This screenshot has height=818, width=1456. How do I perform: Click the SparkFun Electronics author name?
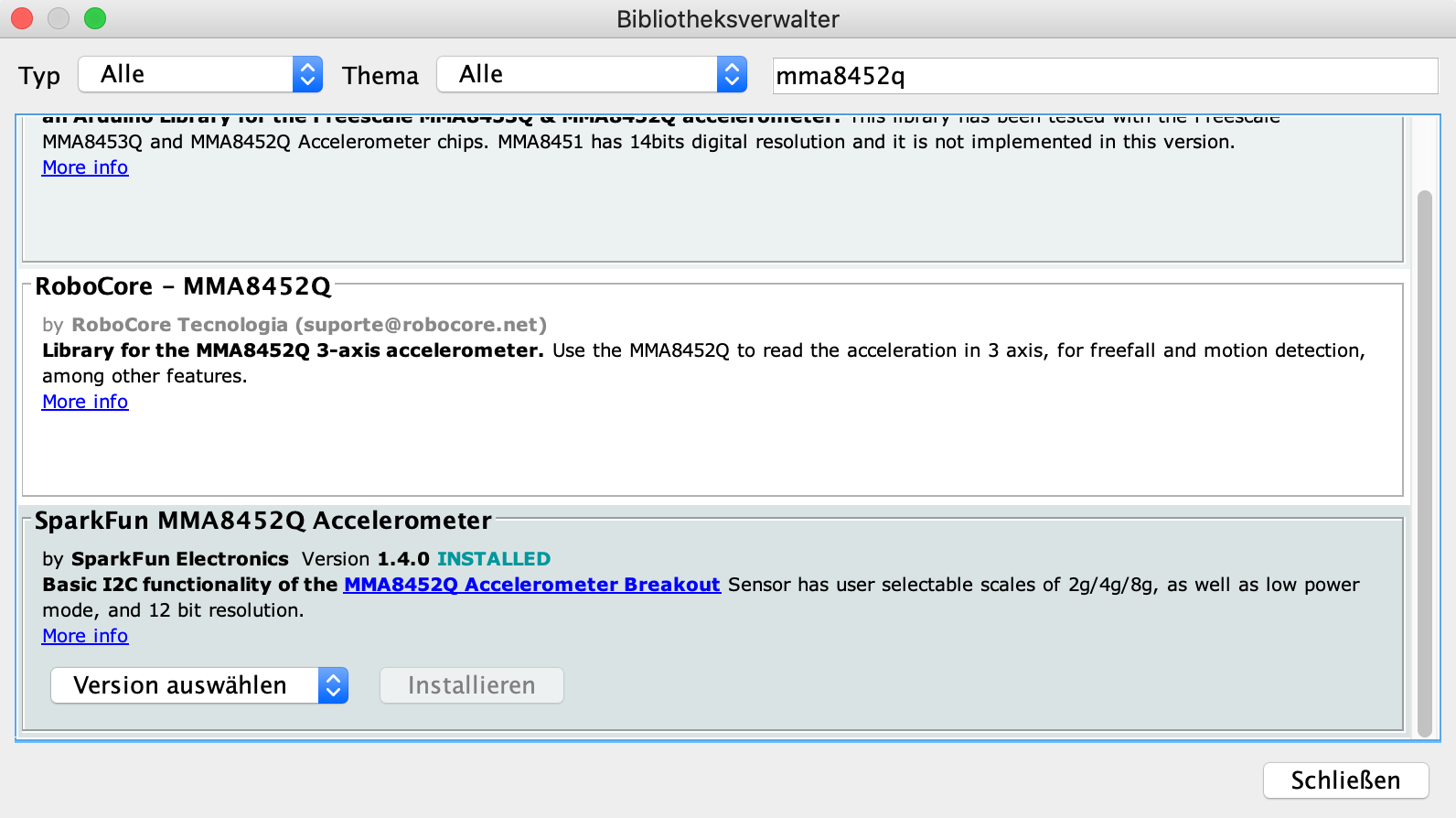coord(180,559)
